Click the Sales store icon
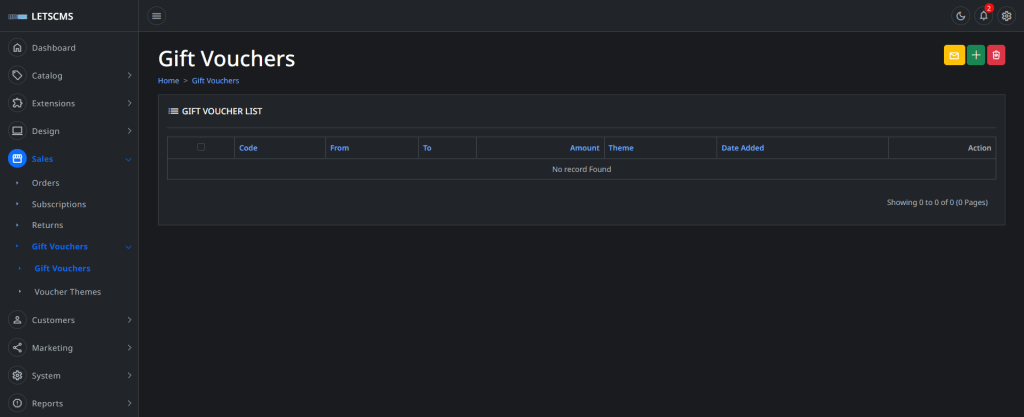Screen dimensions: 1024x417 17,159
